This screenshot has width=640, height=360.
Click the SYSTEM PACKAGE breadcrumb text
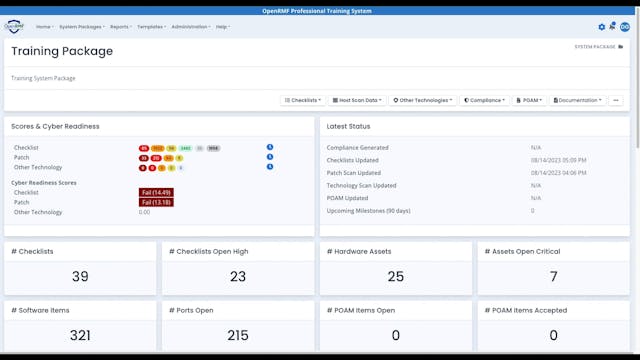595,47
